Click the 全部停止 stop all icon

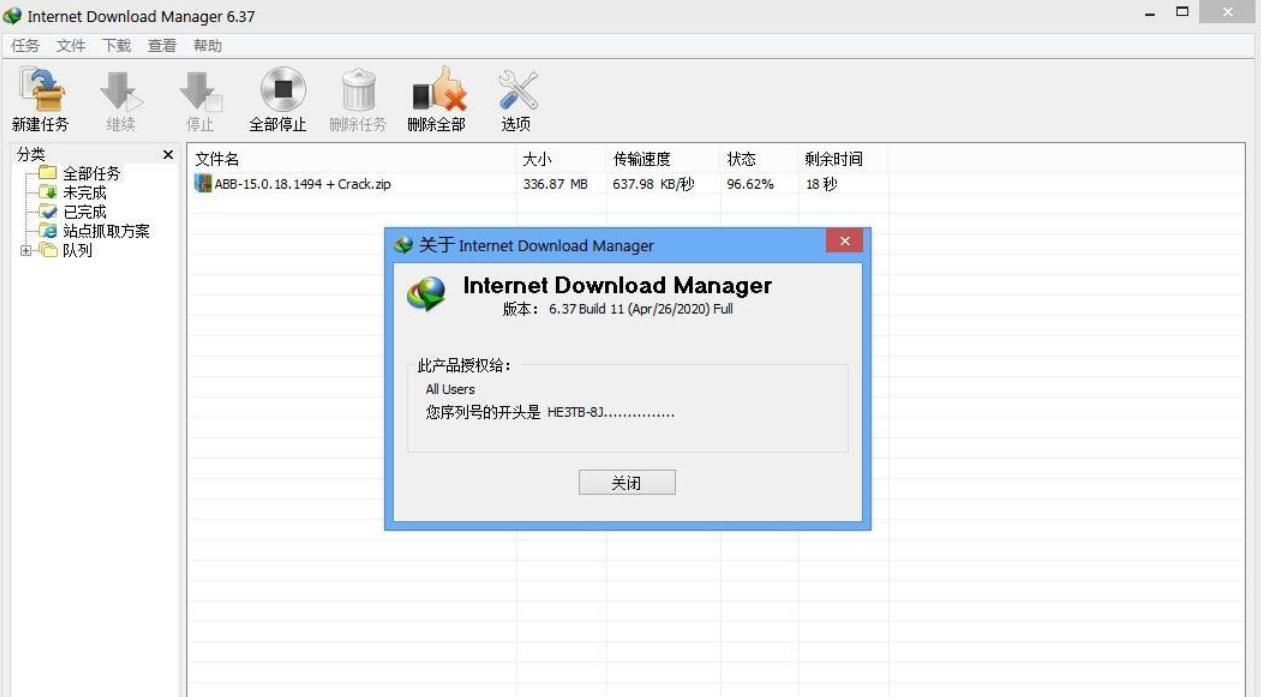tap(282, 90)
